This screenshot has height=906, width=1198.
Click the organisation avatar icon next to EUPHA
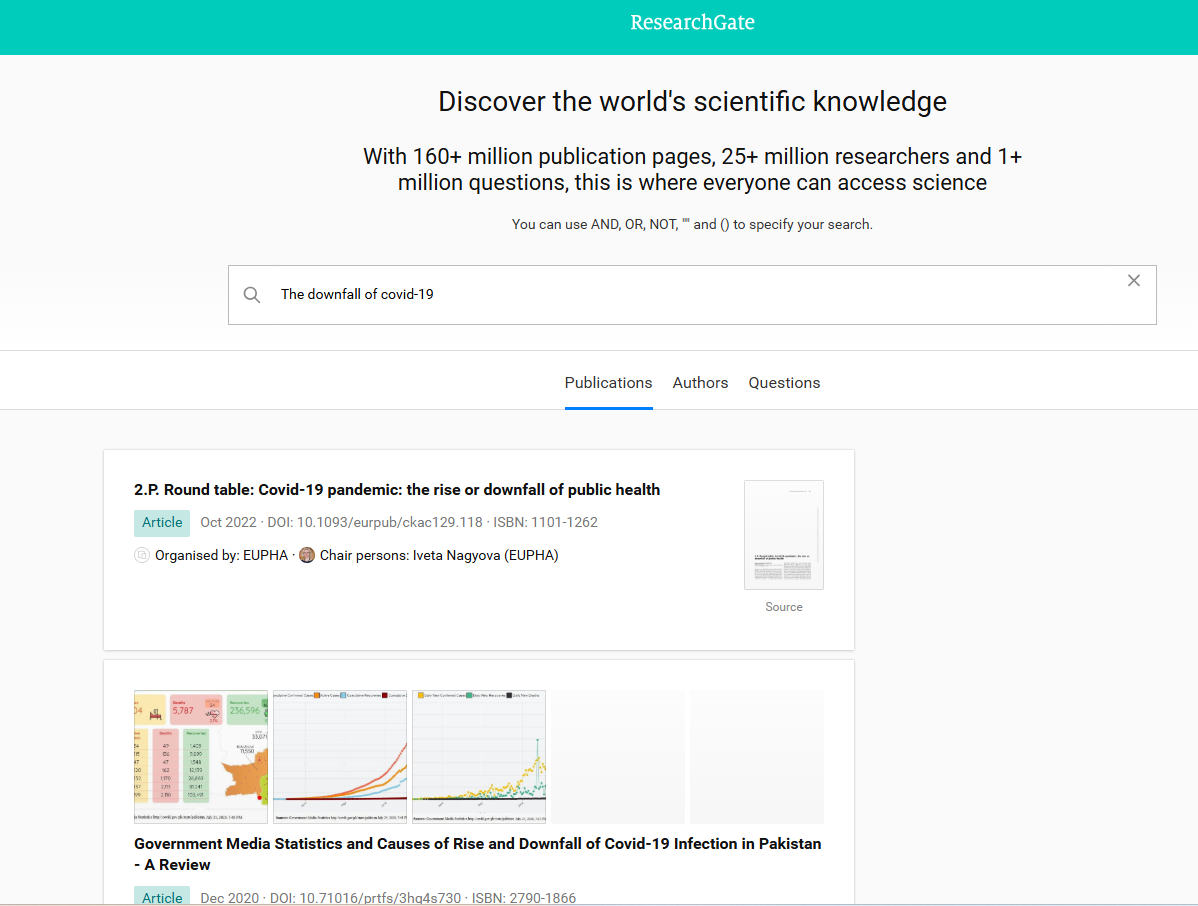pos(142,554)
